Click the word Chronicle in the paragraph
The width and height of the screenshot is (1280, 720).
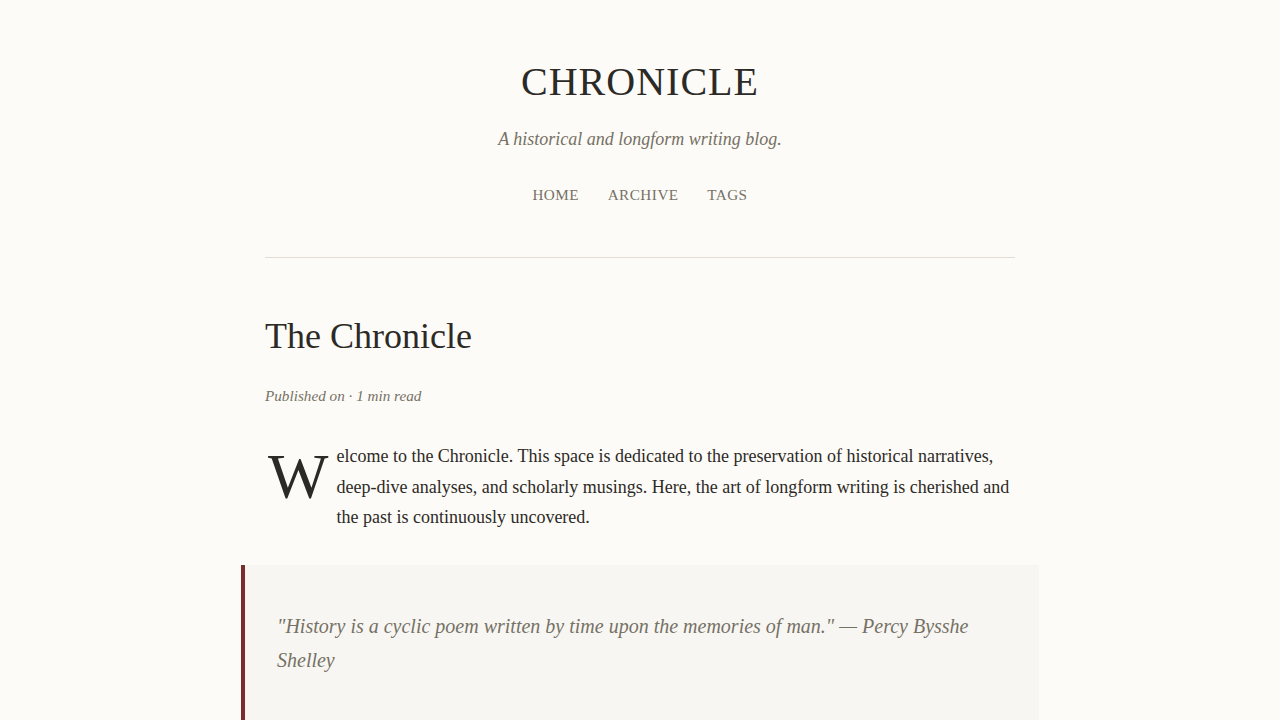point(472,456)
